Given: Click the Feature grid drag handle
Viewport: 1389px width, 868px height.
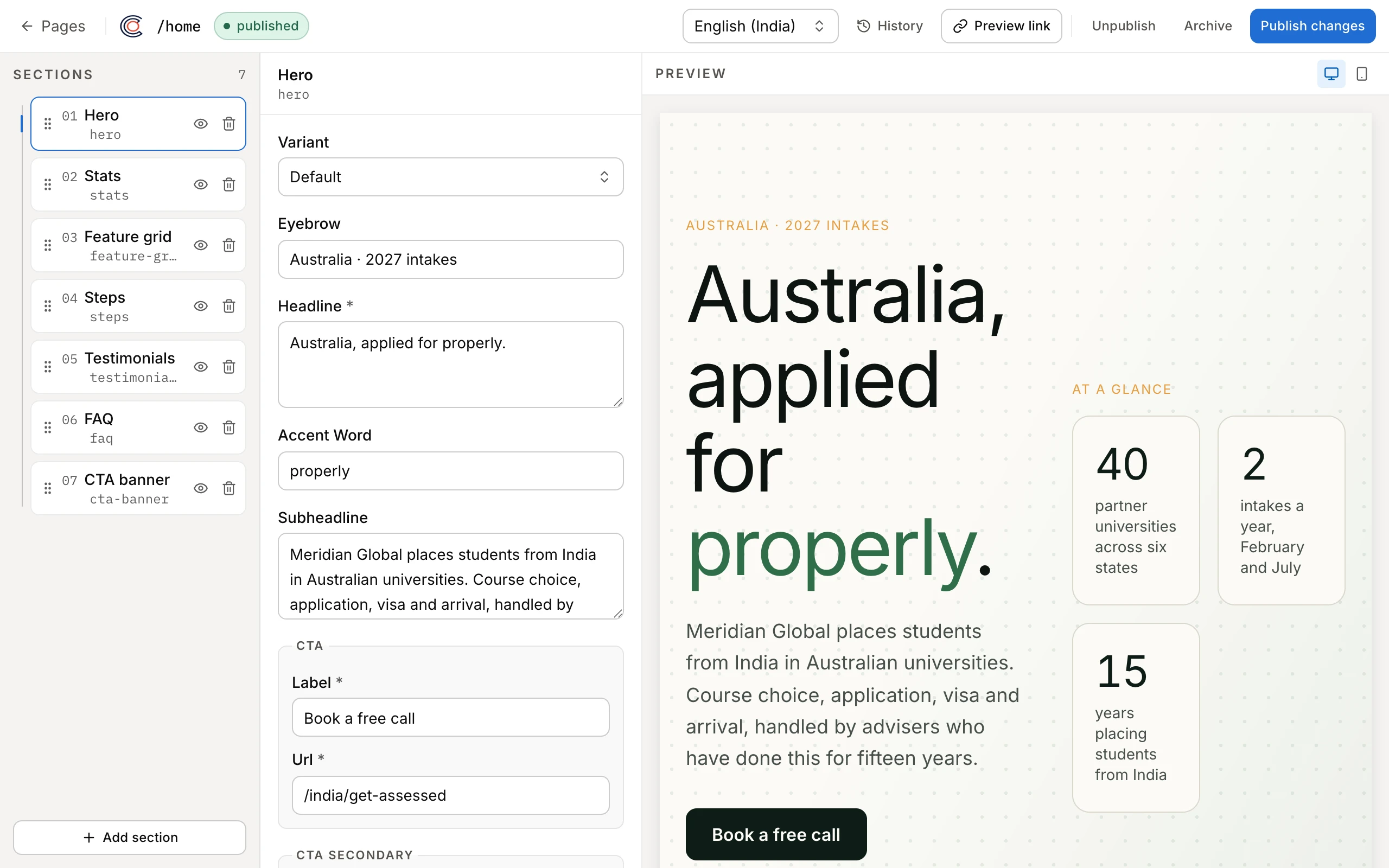Looking at the screenshot, I should 48,245.
